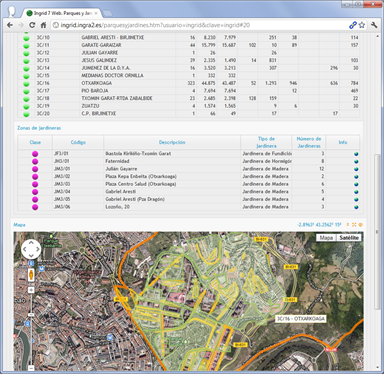Click the map pan direction control
This screenshot has height=374, width=384.
click(x=31, y=249)
